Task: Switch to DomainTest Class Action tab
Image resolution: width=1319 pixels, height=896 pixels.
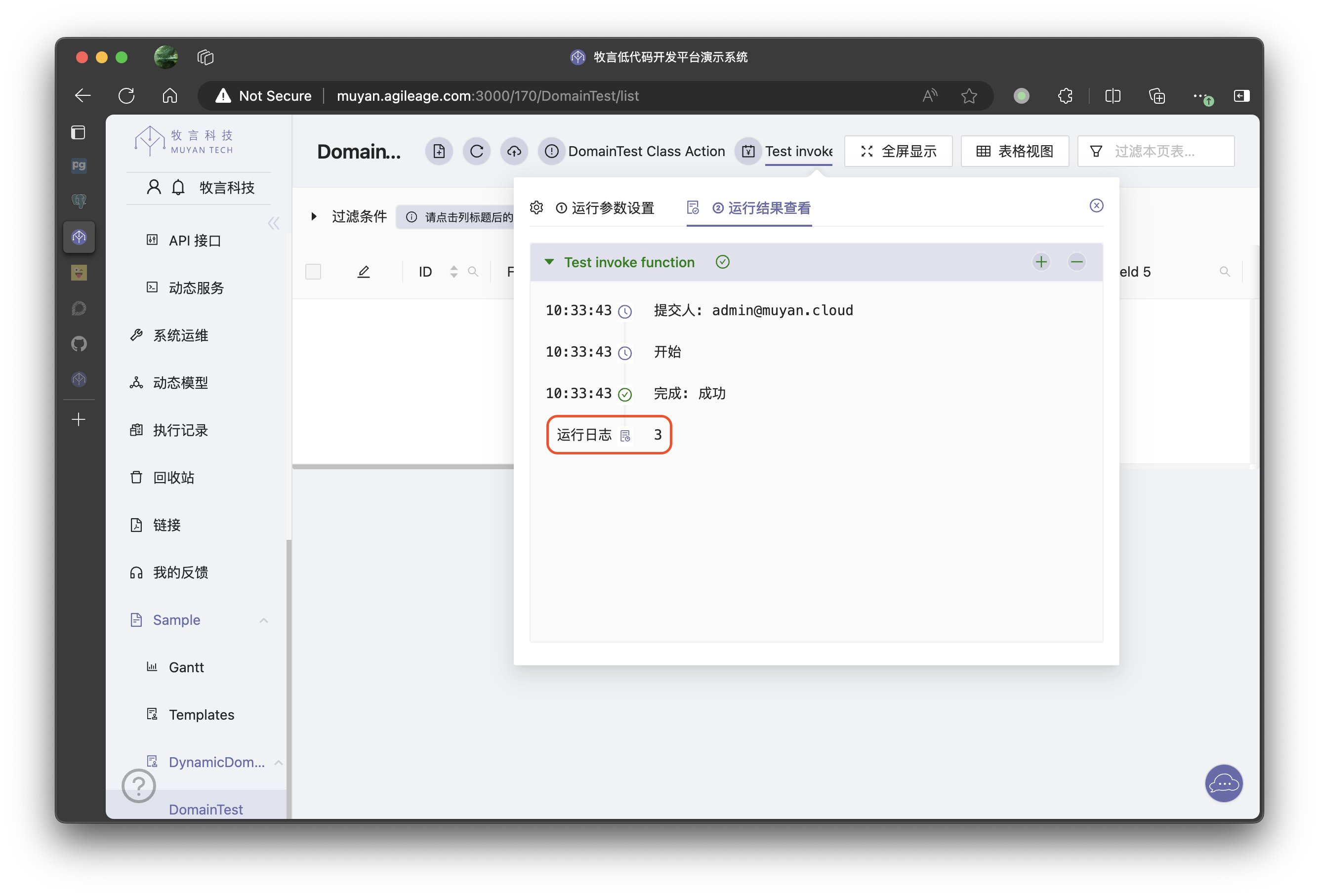Action: (x=645, y=152)
